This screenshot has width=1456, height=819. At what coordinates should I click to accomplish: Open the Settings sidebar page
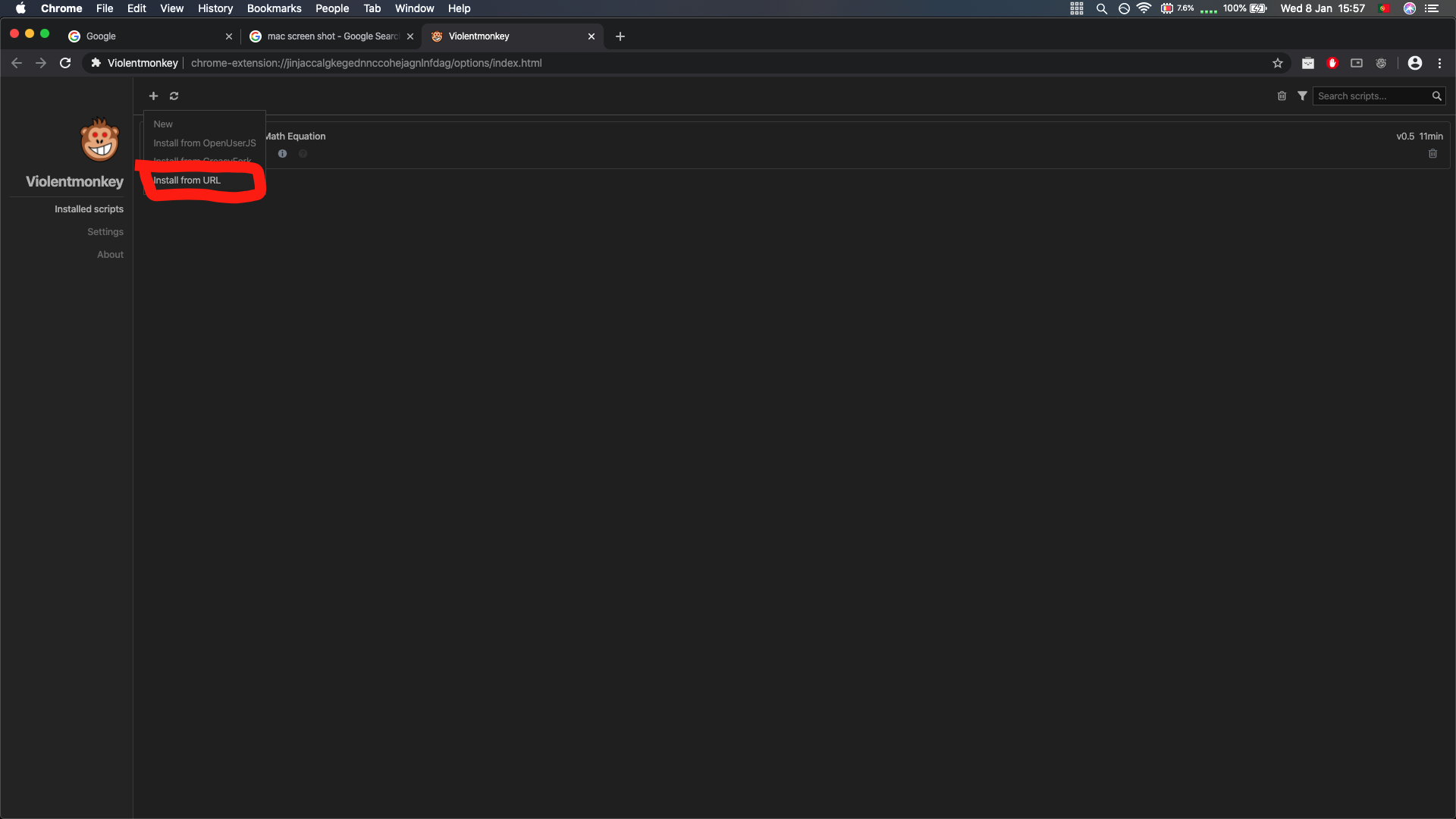[x=105, y=232]
